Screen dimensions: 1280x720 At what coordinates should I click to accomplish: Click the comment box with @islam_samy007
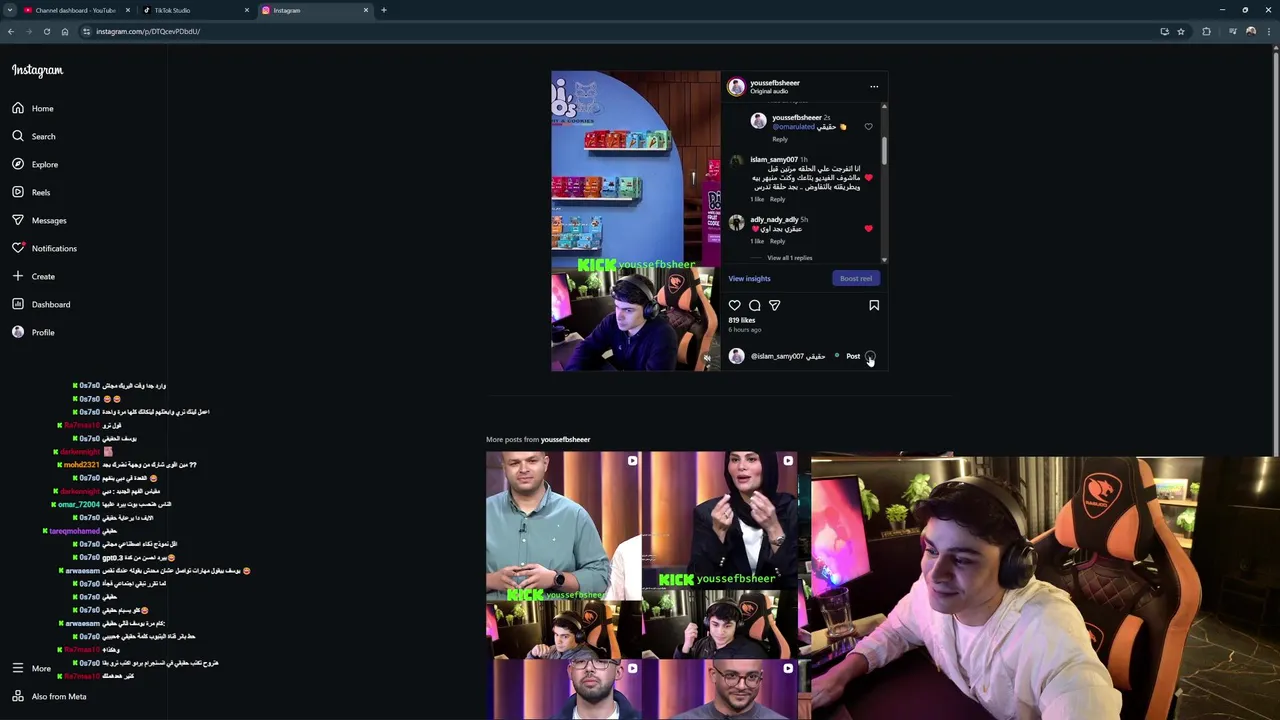point(788,356)
